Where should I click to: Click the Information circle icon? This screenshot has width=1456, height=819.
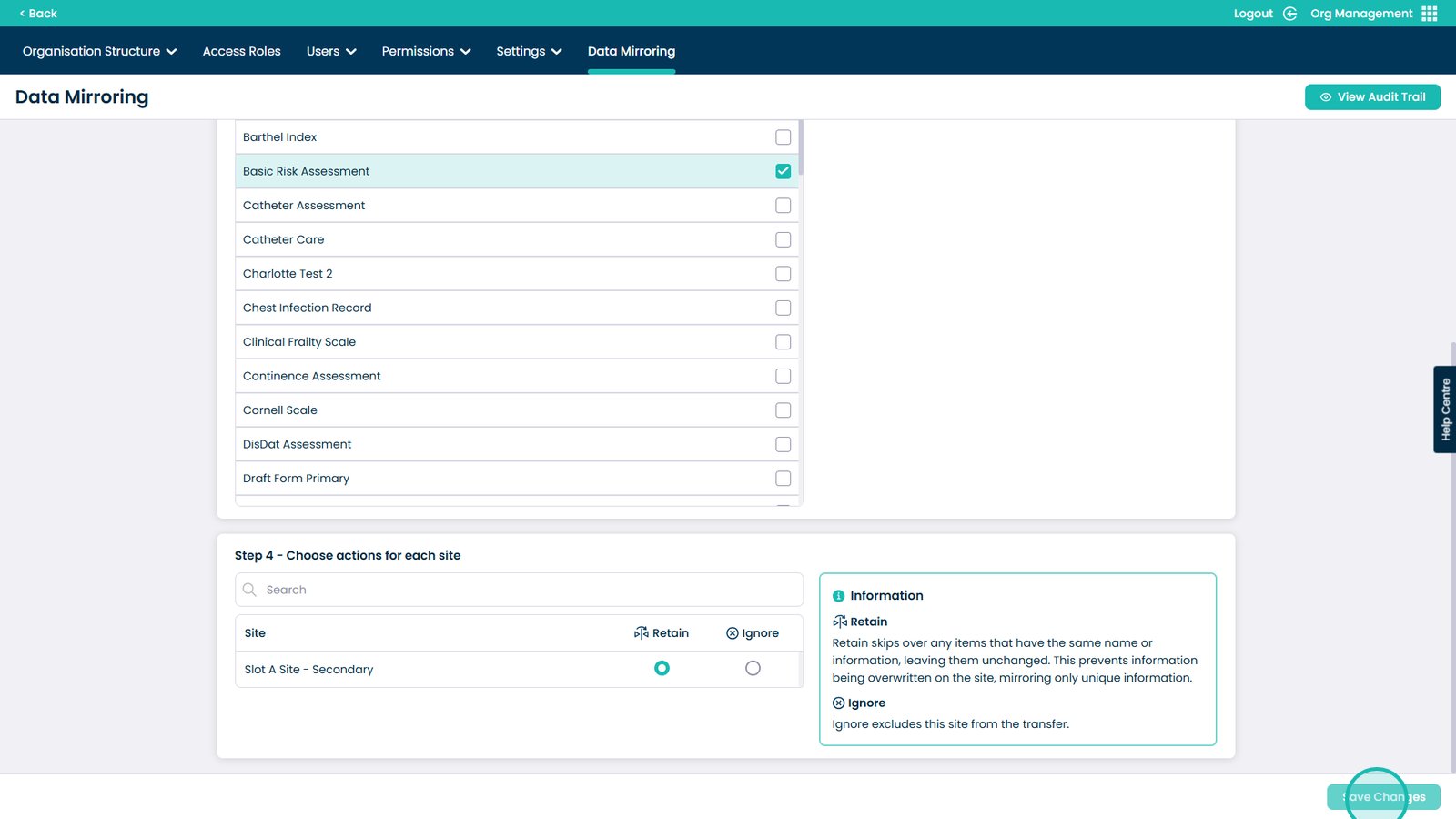838,596
